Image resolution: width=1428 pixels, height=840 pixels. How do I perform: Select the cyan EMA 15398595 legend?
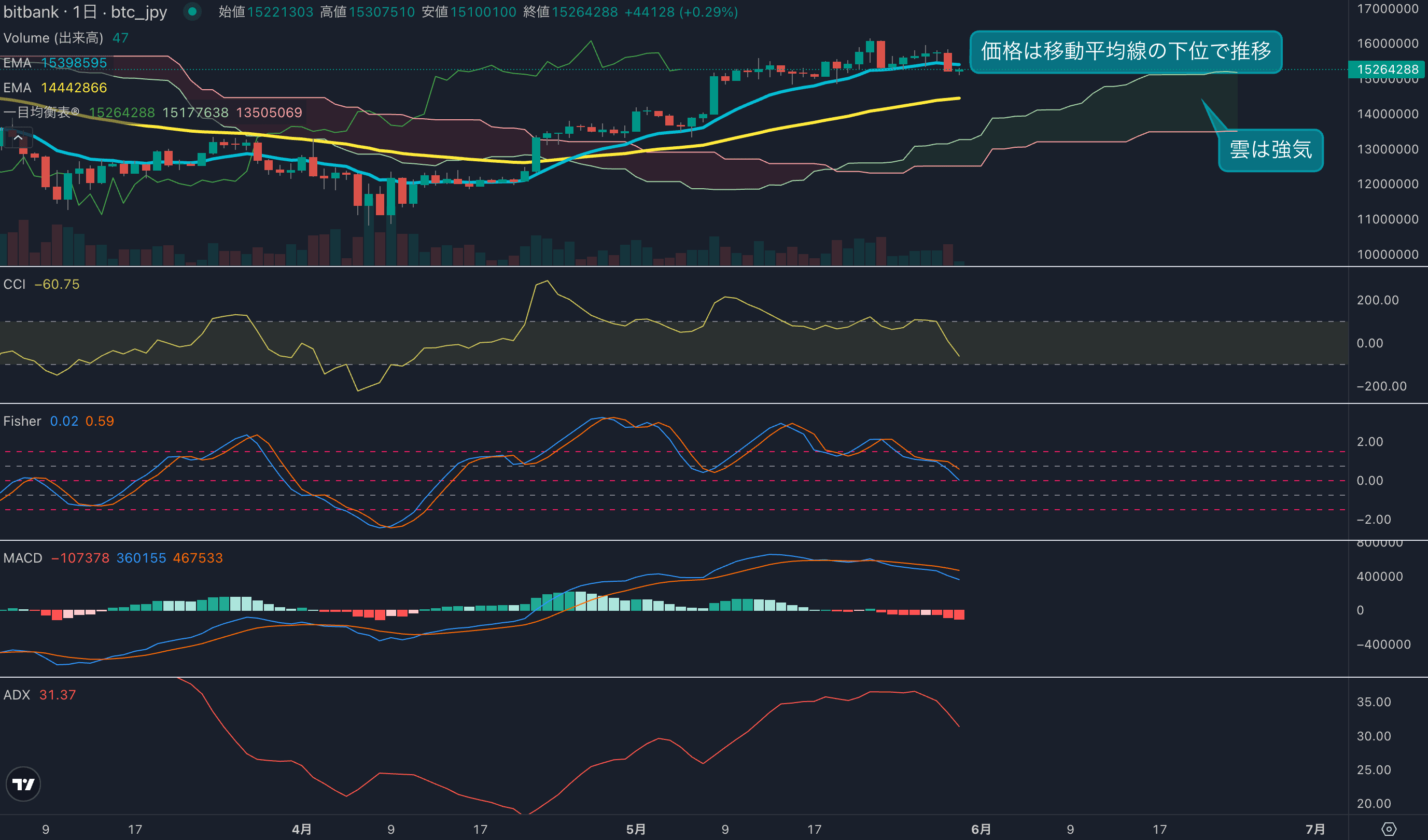point(55,63)
